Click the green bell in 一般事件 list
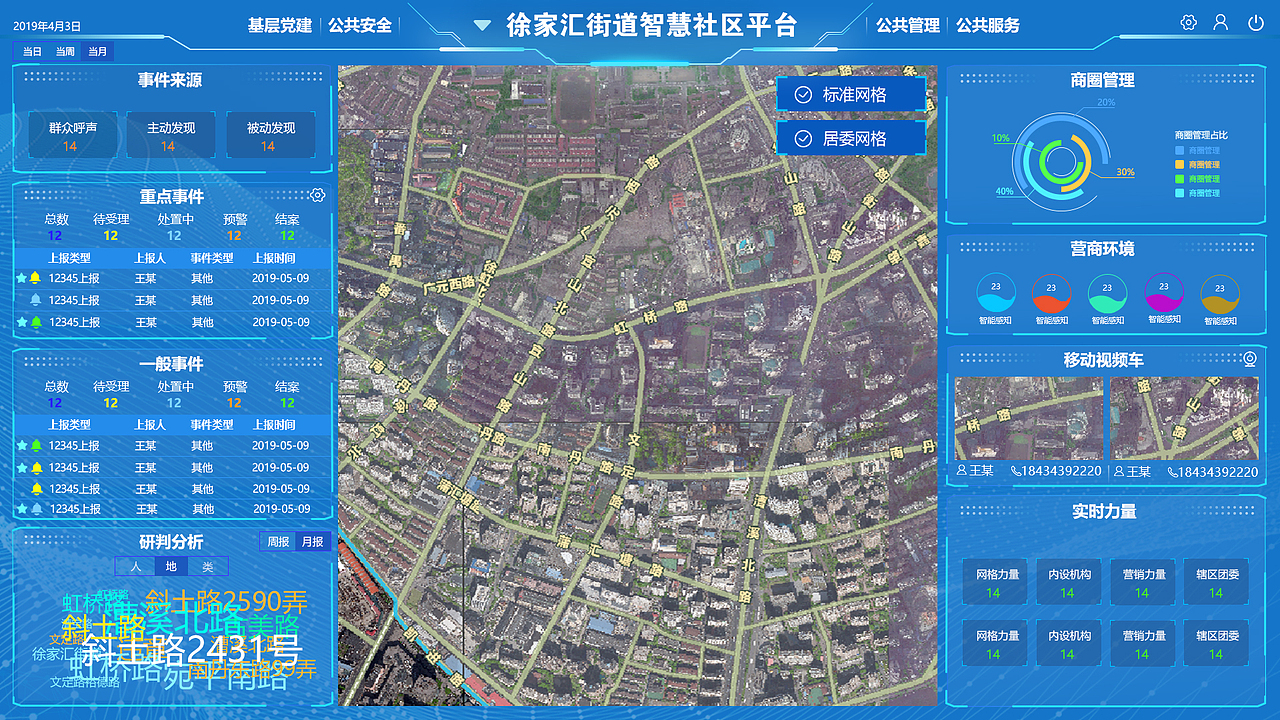The image size is (1280, 720). click(x=34, y=445)
